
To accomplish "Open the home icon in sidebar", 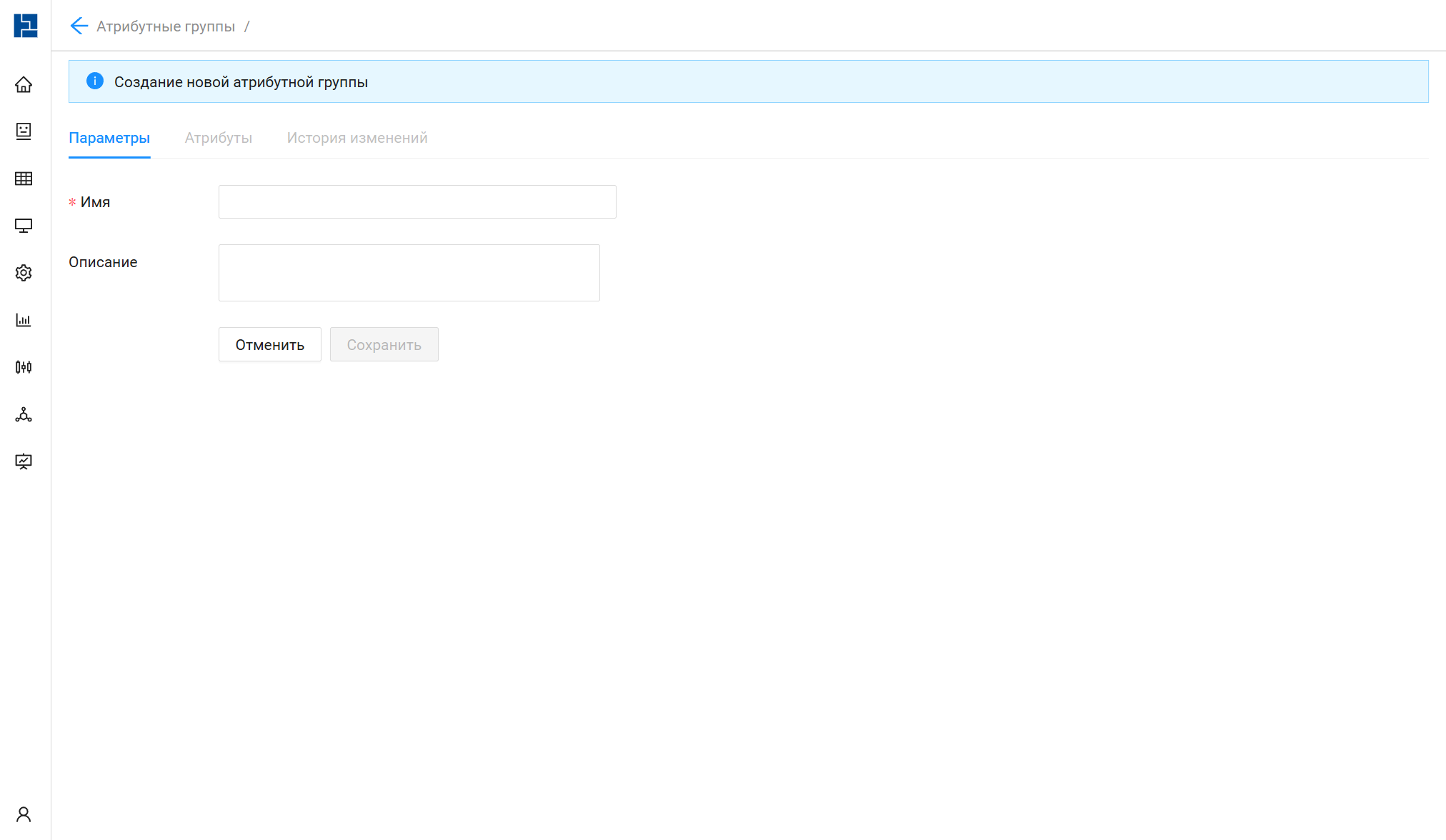I will (24, 85).
